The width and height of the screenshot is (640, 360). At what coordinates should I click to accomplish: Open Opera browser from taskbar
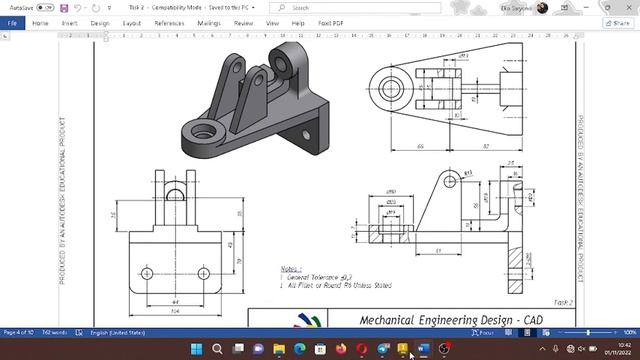click(x=362, y=349)
